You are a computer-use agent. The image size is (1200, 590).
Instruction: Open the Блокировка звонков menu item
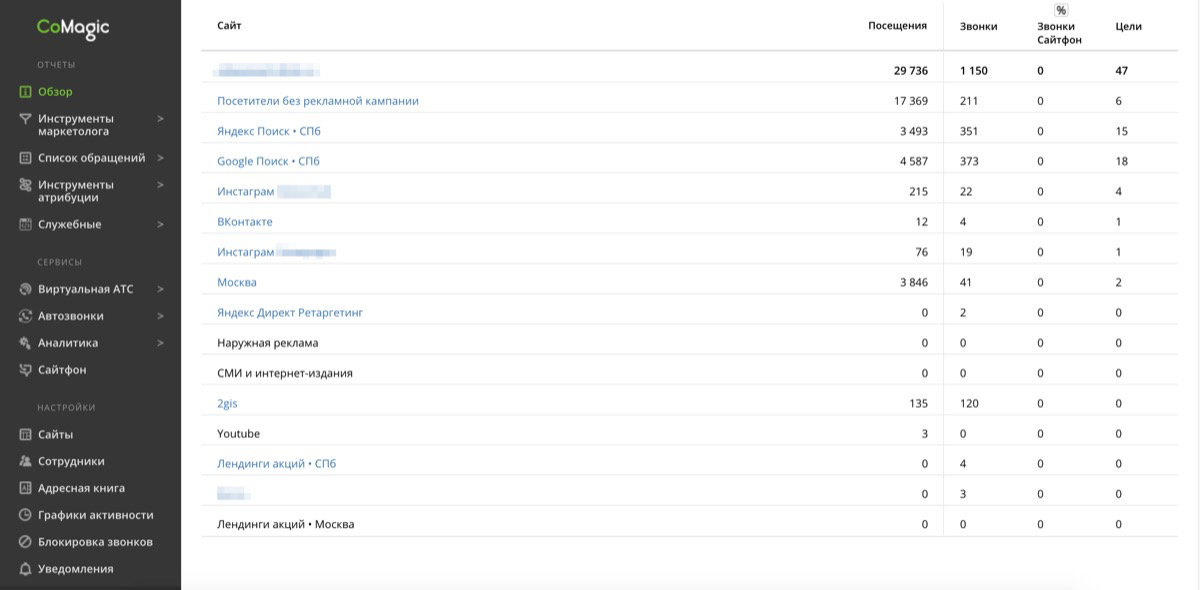[95, 542]
